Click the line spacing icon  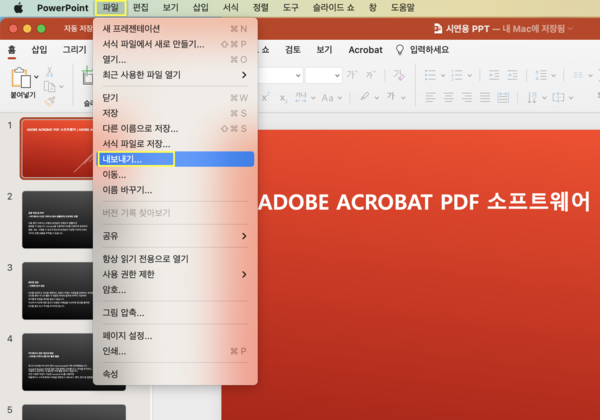pos(541,75)
